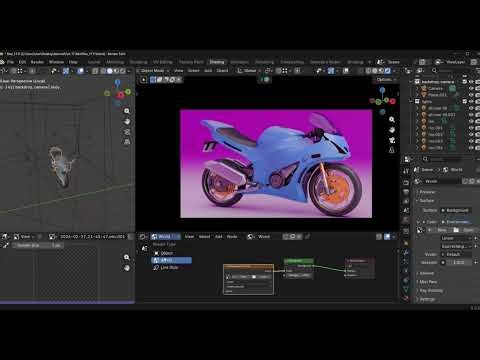Click the ViewLayer selector in the top bar
The width and height of the screenshot is (480, 360).
tap(455, 62)
